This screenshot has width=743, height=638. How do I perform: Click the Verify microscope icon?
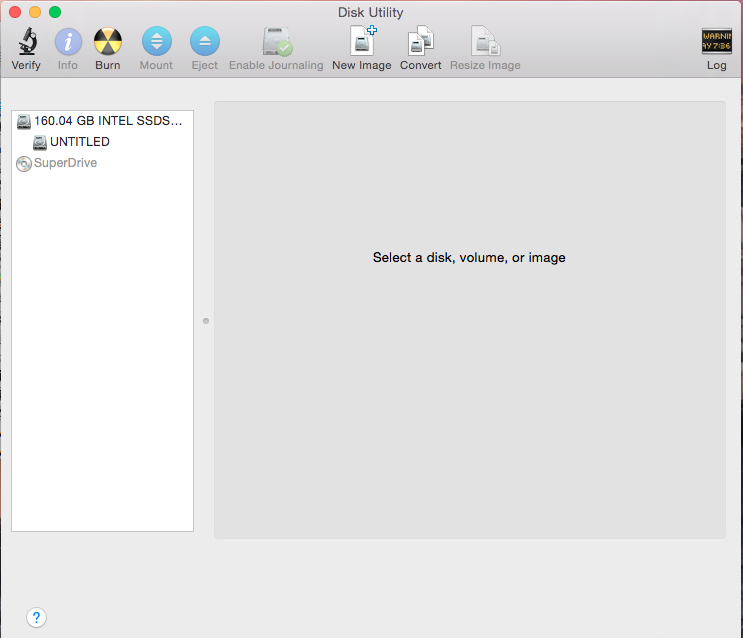27,41
